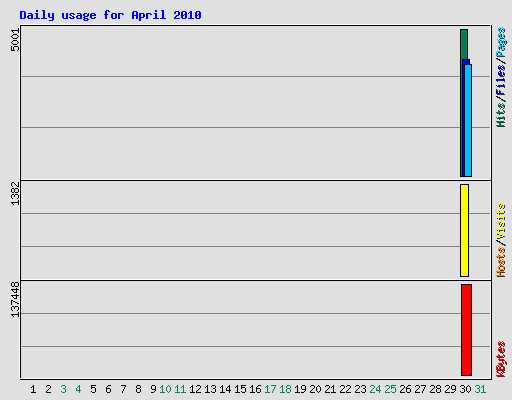This screenshot has width=512, height=400.
Task: Click day 12 on the x-axis
Action: click(x=195, y=389)
